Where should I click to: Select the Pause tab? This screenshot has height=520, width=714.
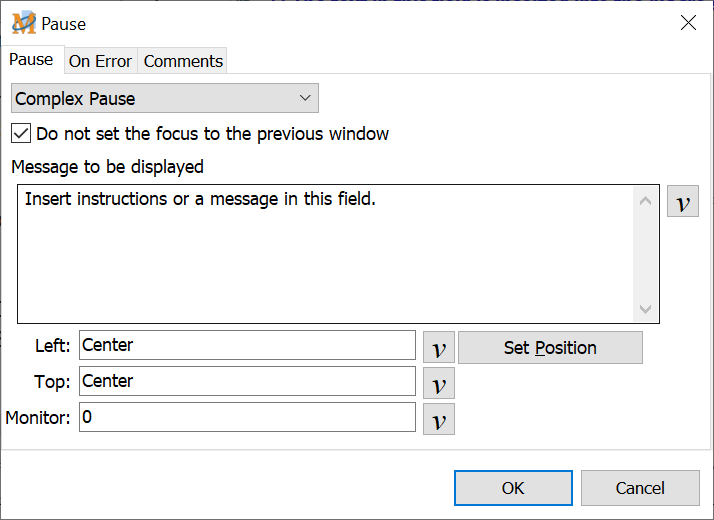tap(31, 60)
